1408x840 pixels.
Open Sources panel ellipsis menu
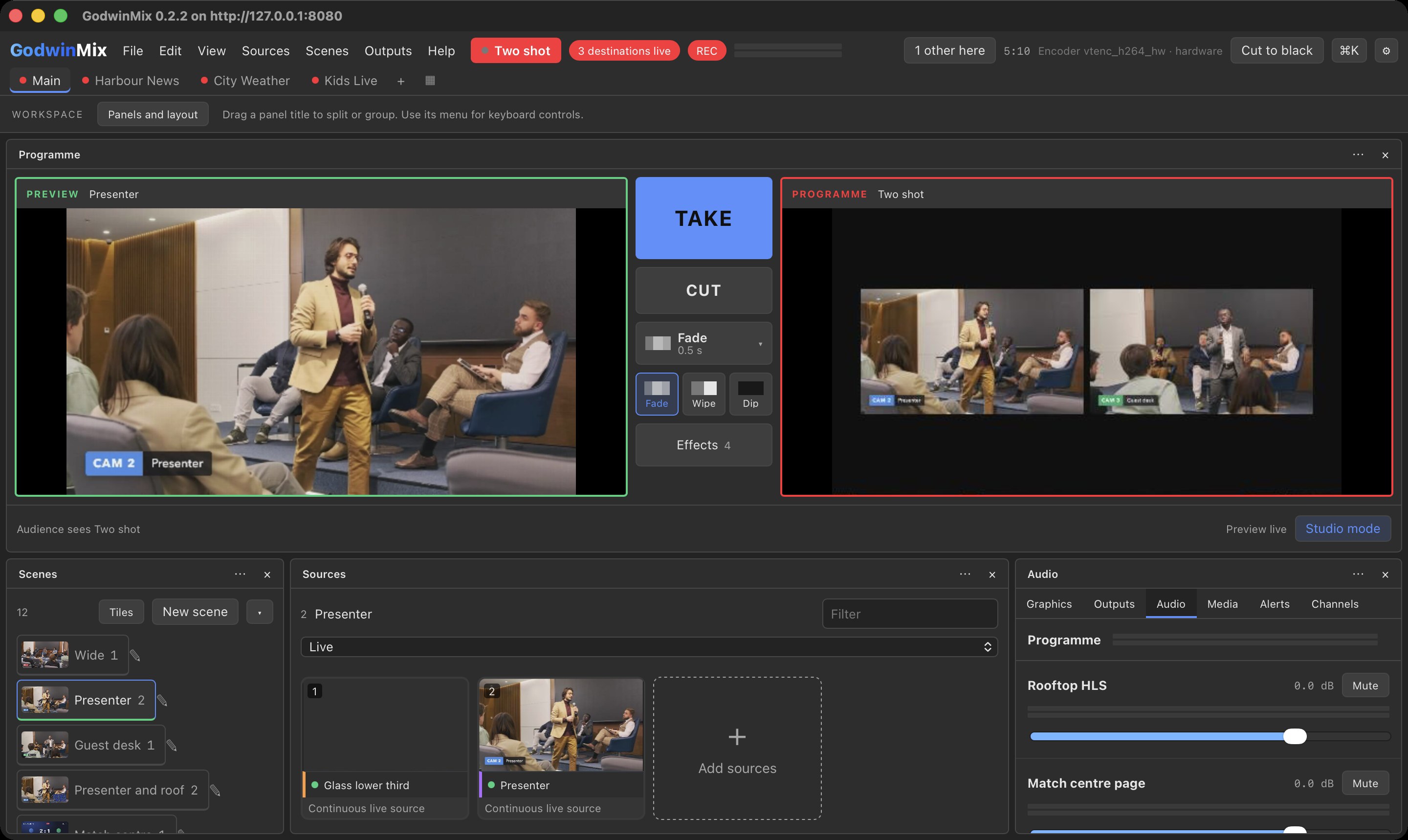point(965,574)
